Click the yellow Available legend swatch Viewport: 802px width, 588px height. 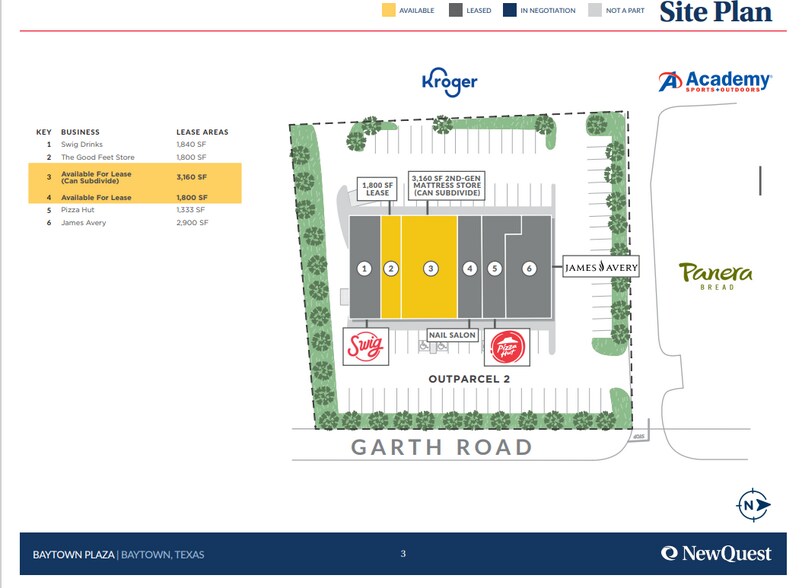pos(388,11)
